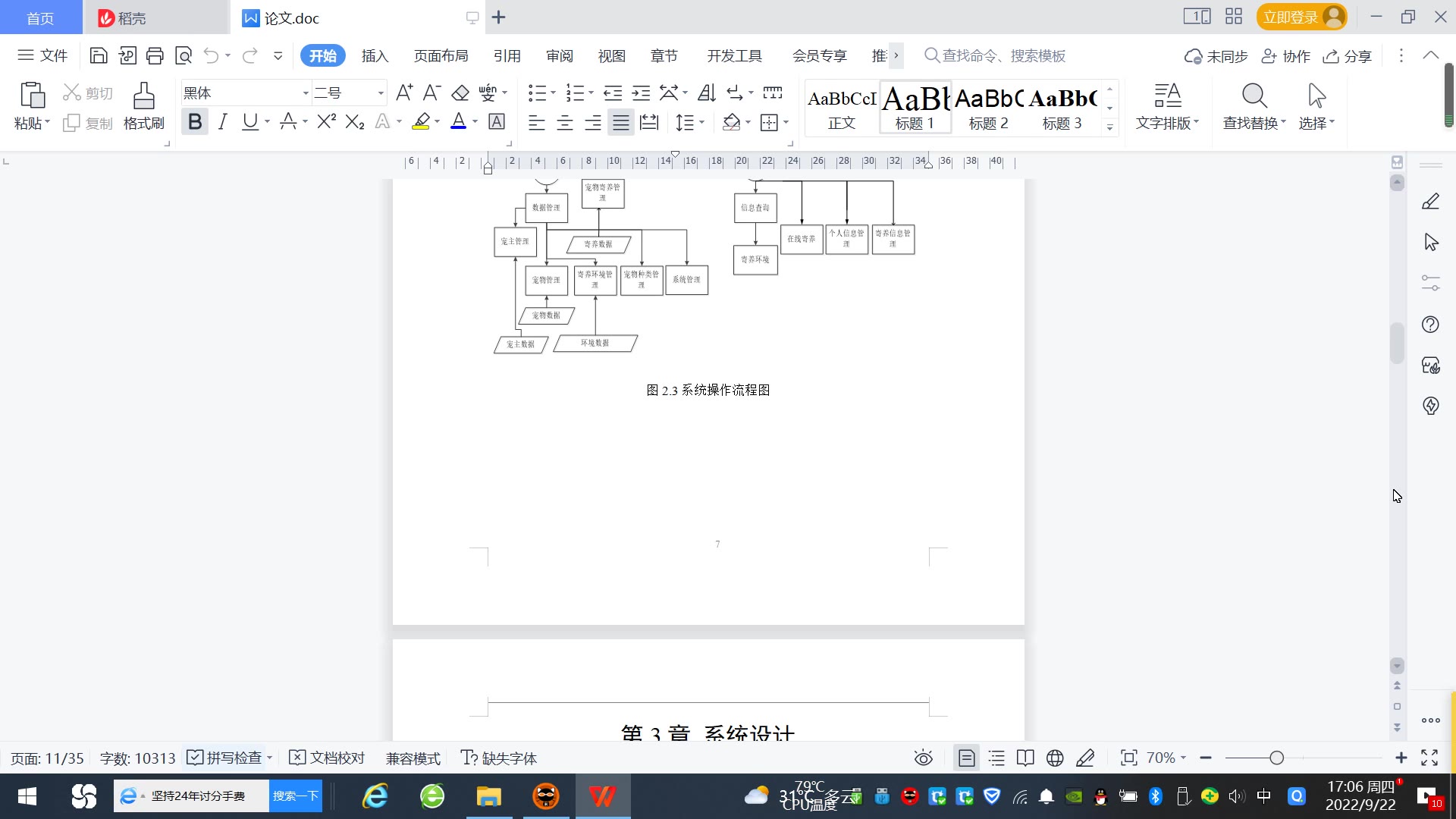The height and width of the screenshot is (819, 1456).
Task: Click the pen edit icon in right sidebar
Action: (x=1430, y=202)
